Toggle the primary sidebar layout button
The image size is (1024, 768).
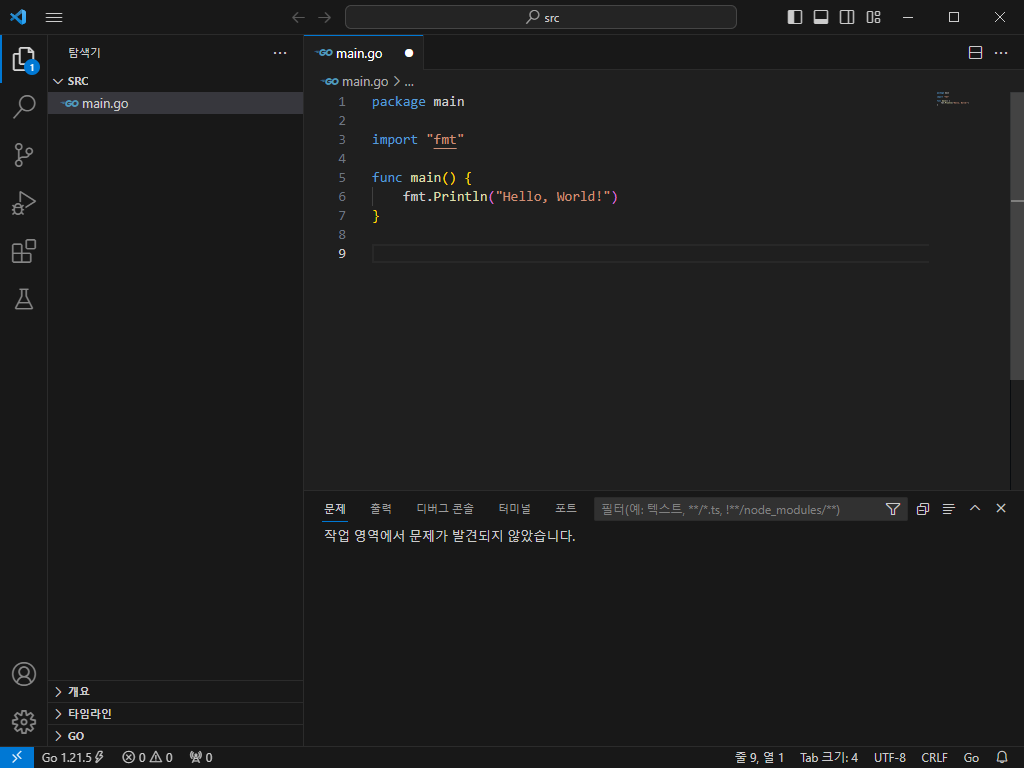[x=795, y=17]
